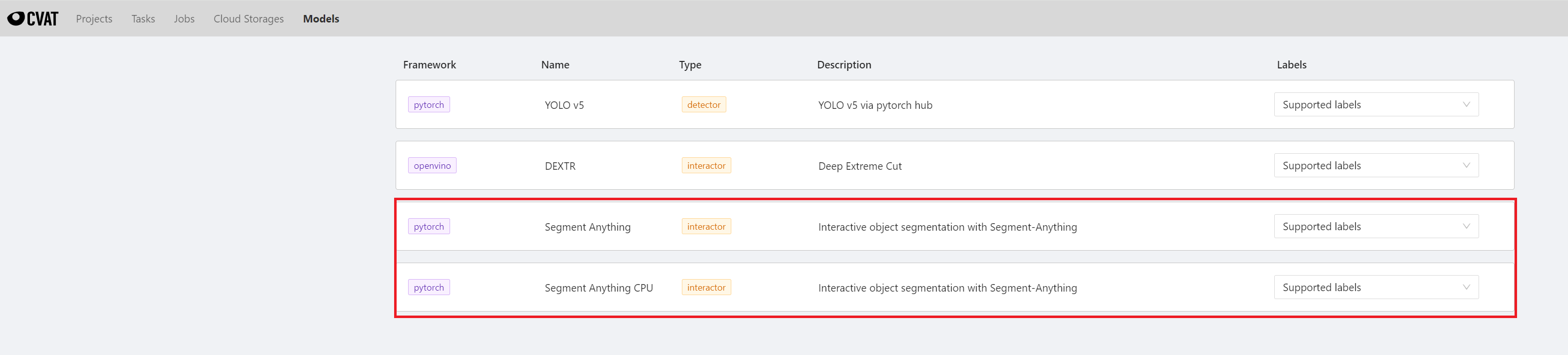Open the Projects page
Viewport: 1568px width, 355px height.
coord(94,19)
